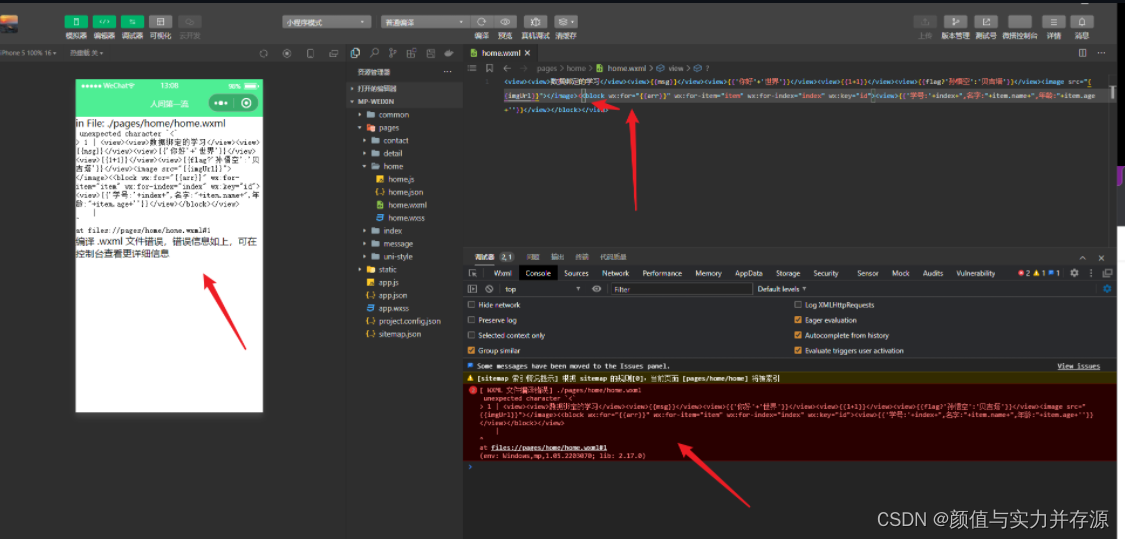Viewport: 1125px width, 539px height.
Task: Open the mini program mode (小程序模式) dropdown
Action: [326, 22]
